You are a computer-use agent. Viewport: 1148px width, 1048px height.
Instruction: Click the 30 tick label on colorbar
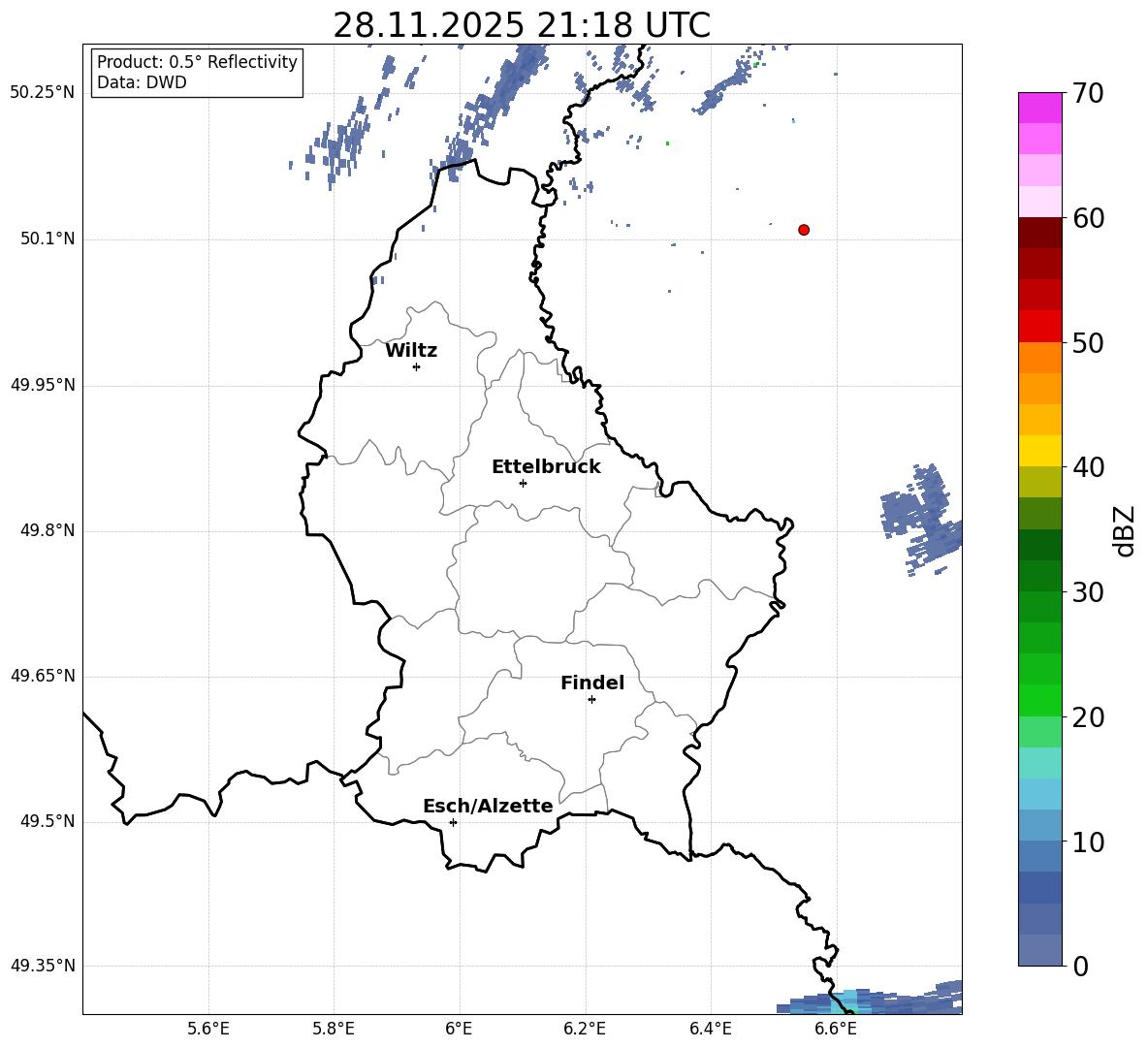click(1088, 592)
